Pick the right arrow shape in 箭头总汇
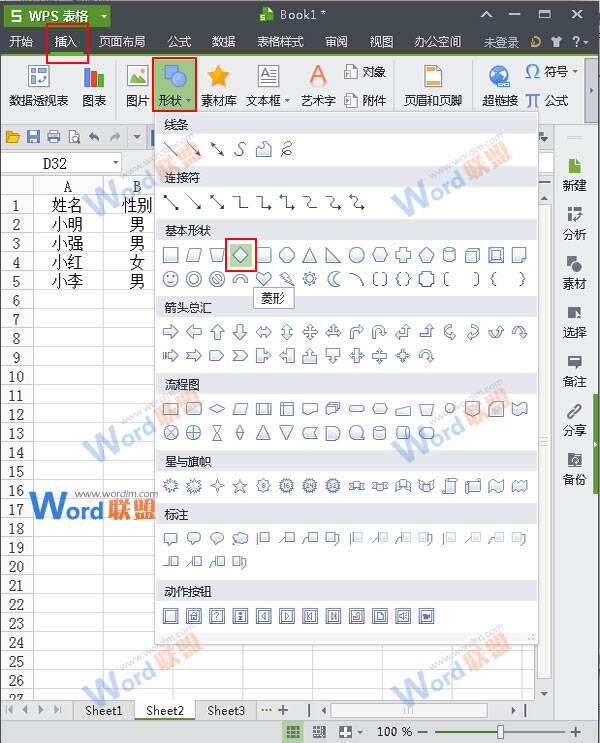This screenshot has width=600, height=743. click(171, 332)
